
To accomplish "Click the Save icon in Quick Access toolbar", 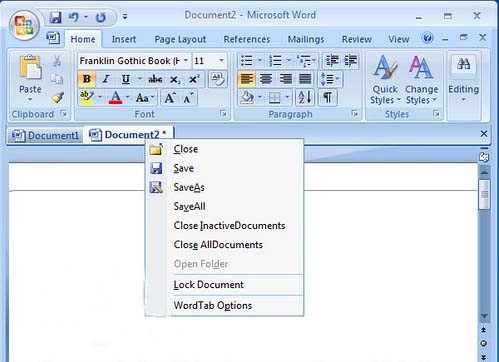I will [56, 17].
